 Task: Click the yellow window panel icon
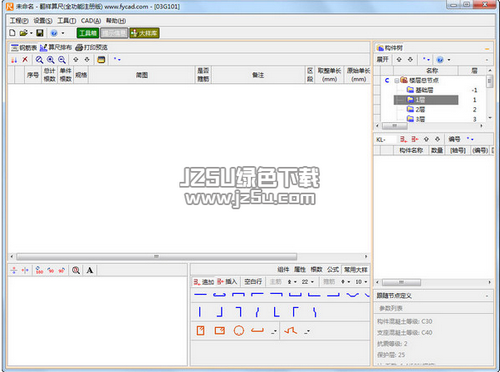(x=101, y=60)
